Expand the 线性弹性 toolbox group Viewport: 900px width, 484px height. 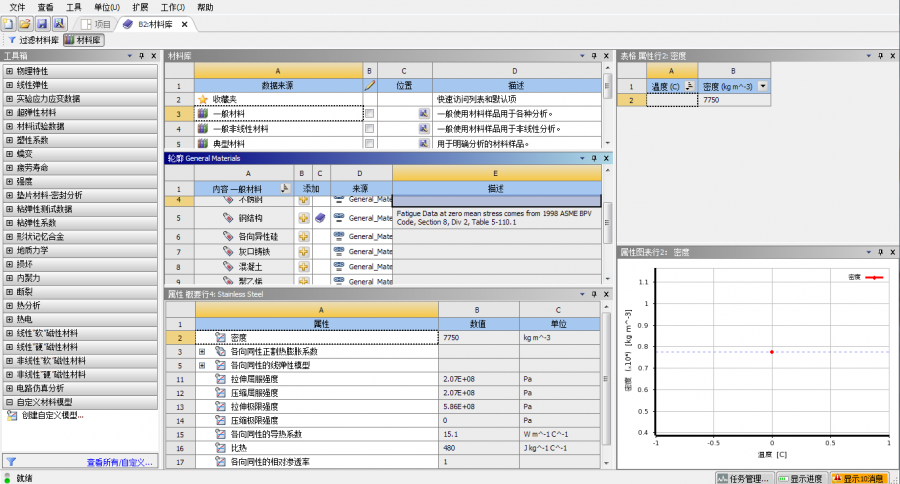[9, 85]
